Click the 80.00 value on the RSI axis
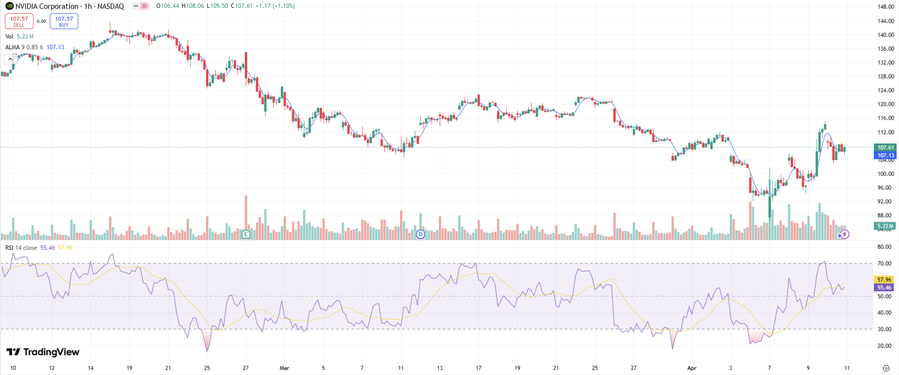 click(885, 247)
